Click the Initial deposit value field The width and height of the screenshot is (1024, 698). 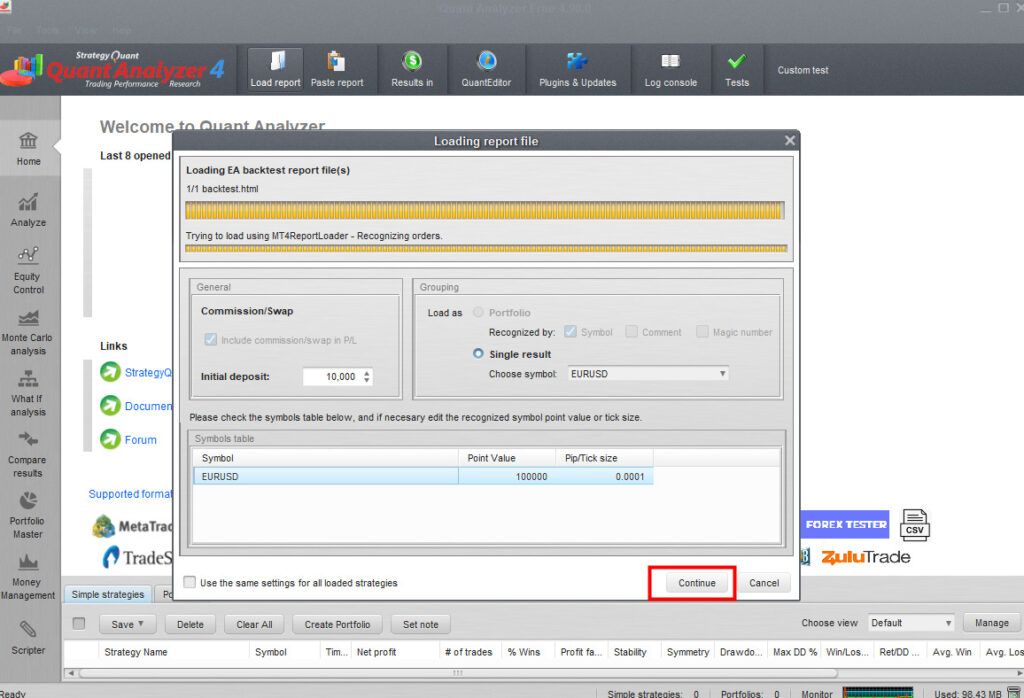[x=331, y=376]
